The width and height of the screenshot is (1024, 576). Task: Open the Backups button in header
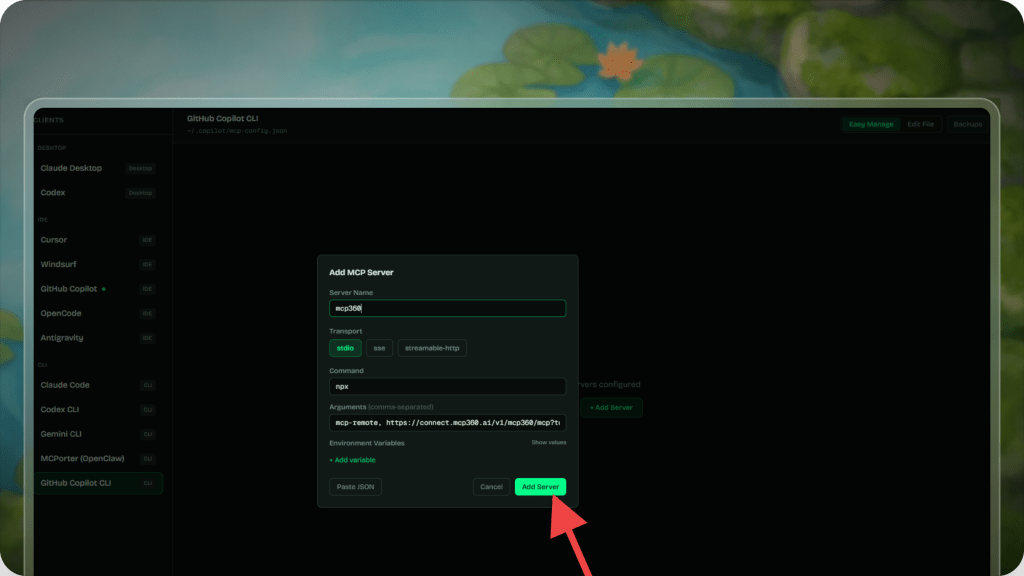(x=967, y=124)
